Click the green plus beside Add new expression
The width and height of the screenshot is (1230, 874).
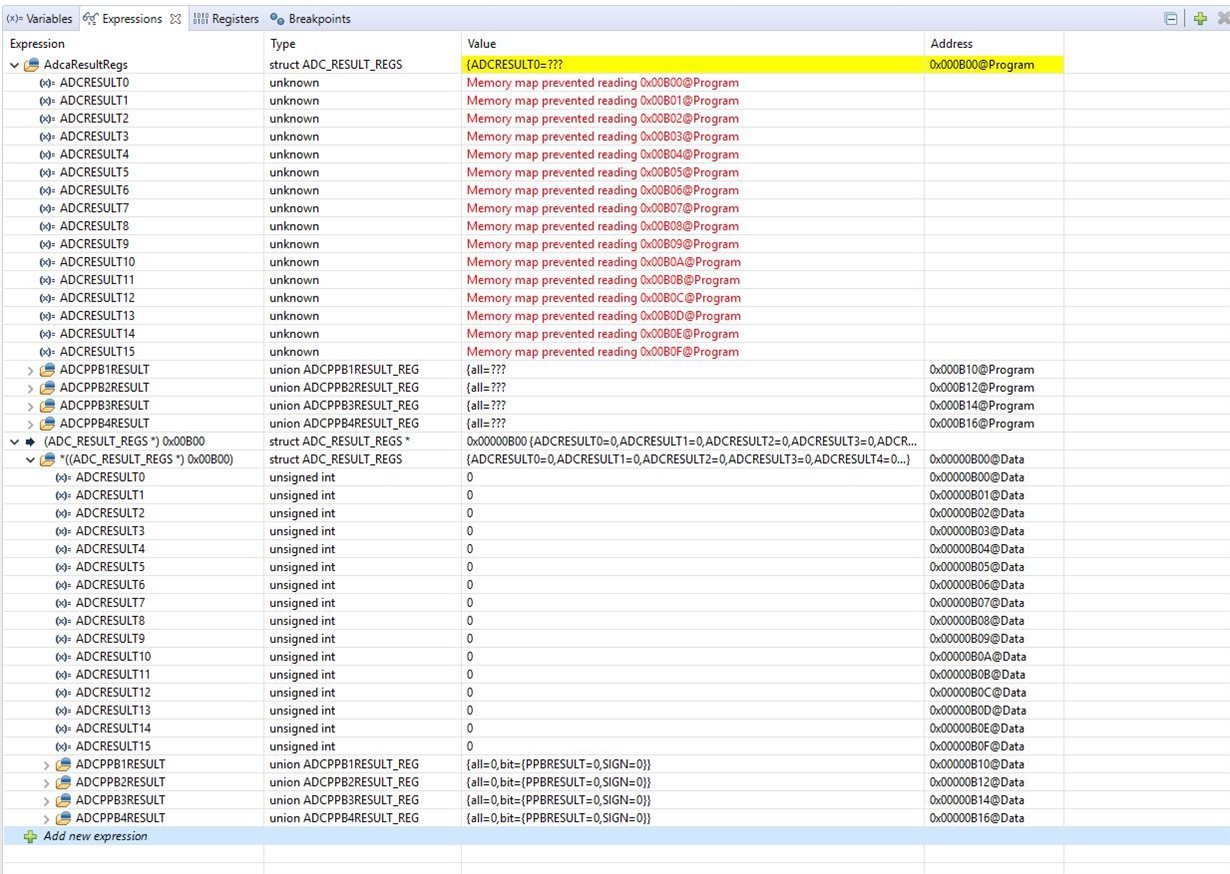pos(30,836)
